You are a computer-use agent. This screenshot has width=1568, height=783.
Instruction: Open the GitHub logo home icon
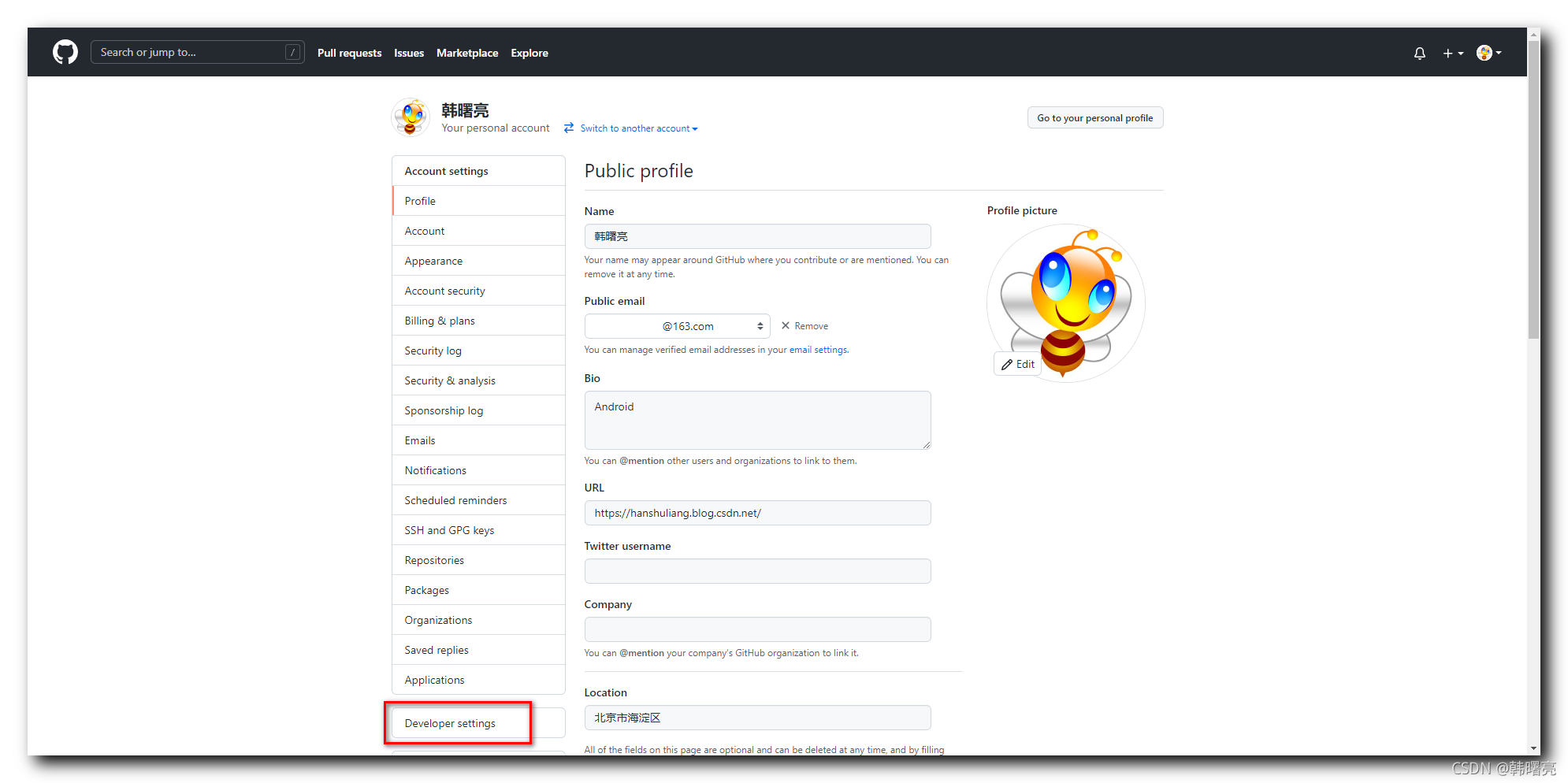(x=65, y=53)
